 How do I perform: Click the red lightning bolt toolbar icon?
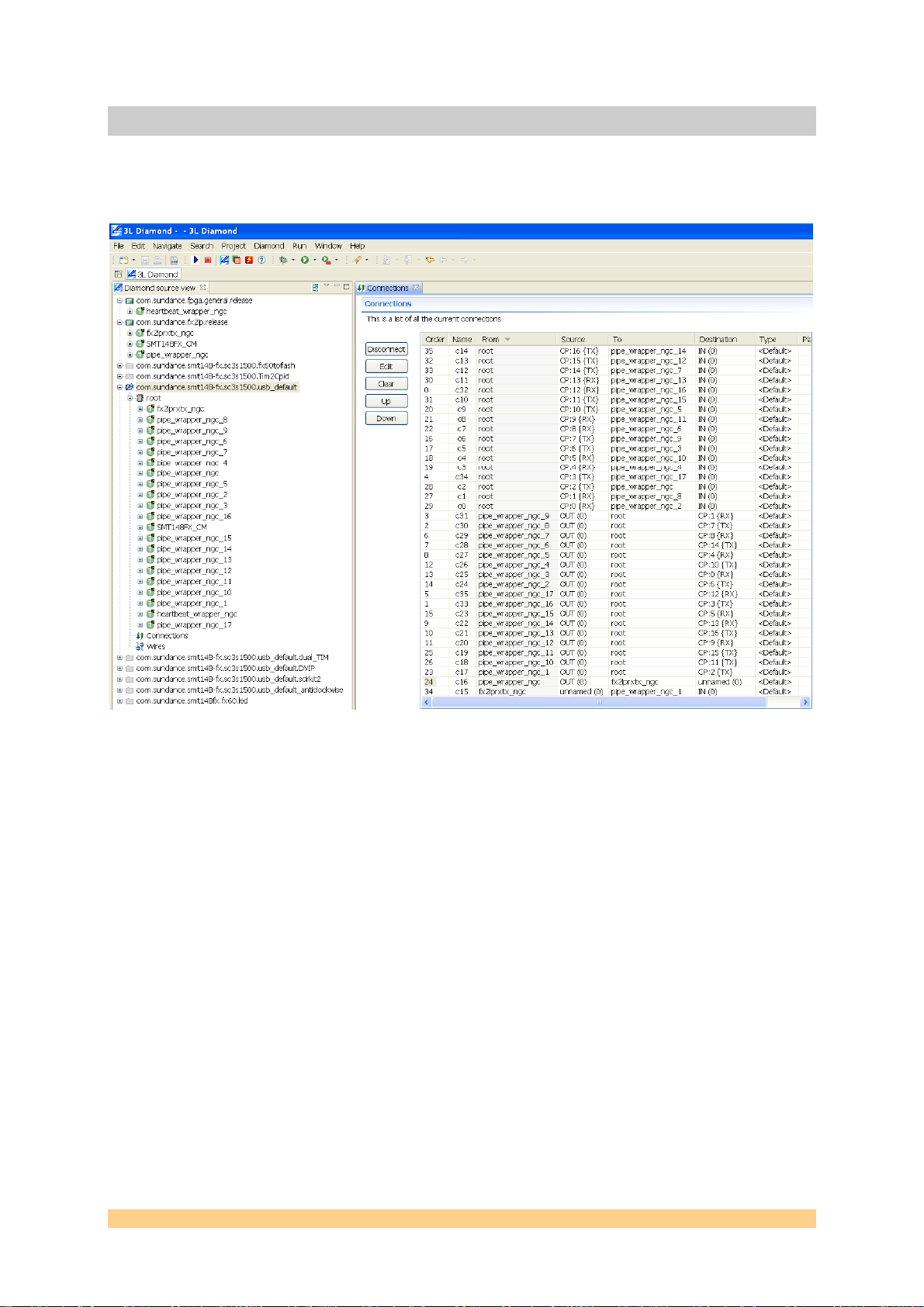tap(249, 260)
